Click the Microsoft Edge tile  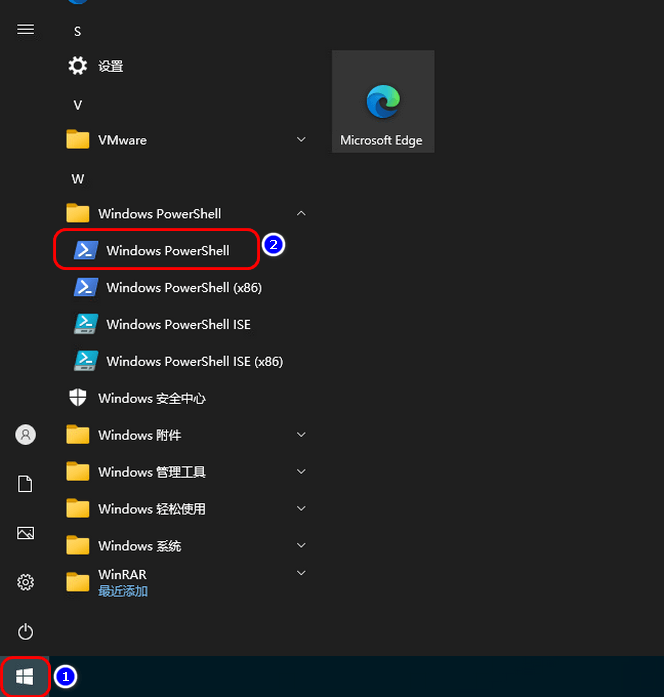382,102
